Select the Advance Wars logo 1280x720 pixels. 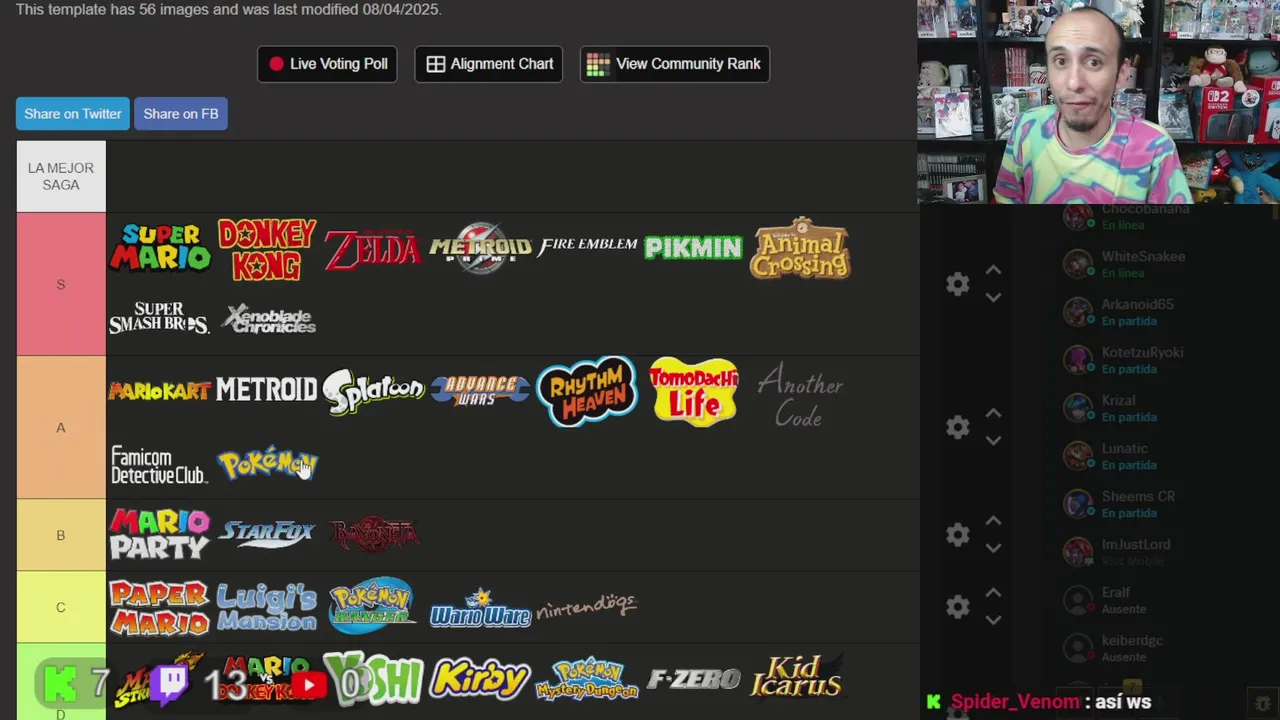[x=480, y=391]
